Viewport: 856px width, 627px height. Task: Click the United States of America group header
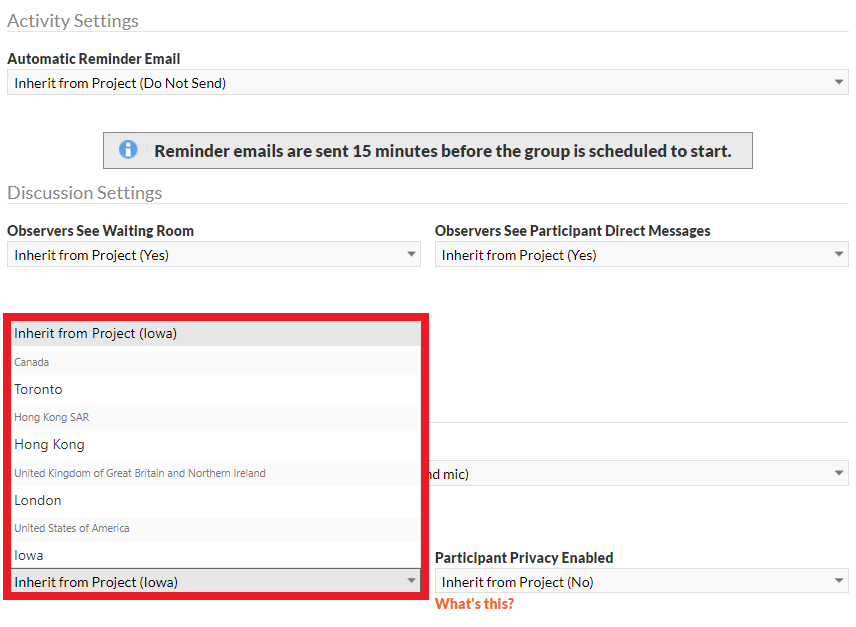(x=216, y=528)
